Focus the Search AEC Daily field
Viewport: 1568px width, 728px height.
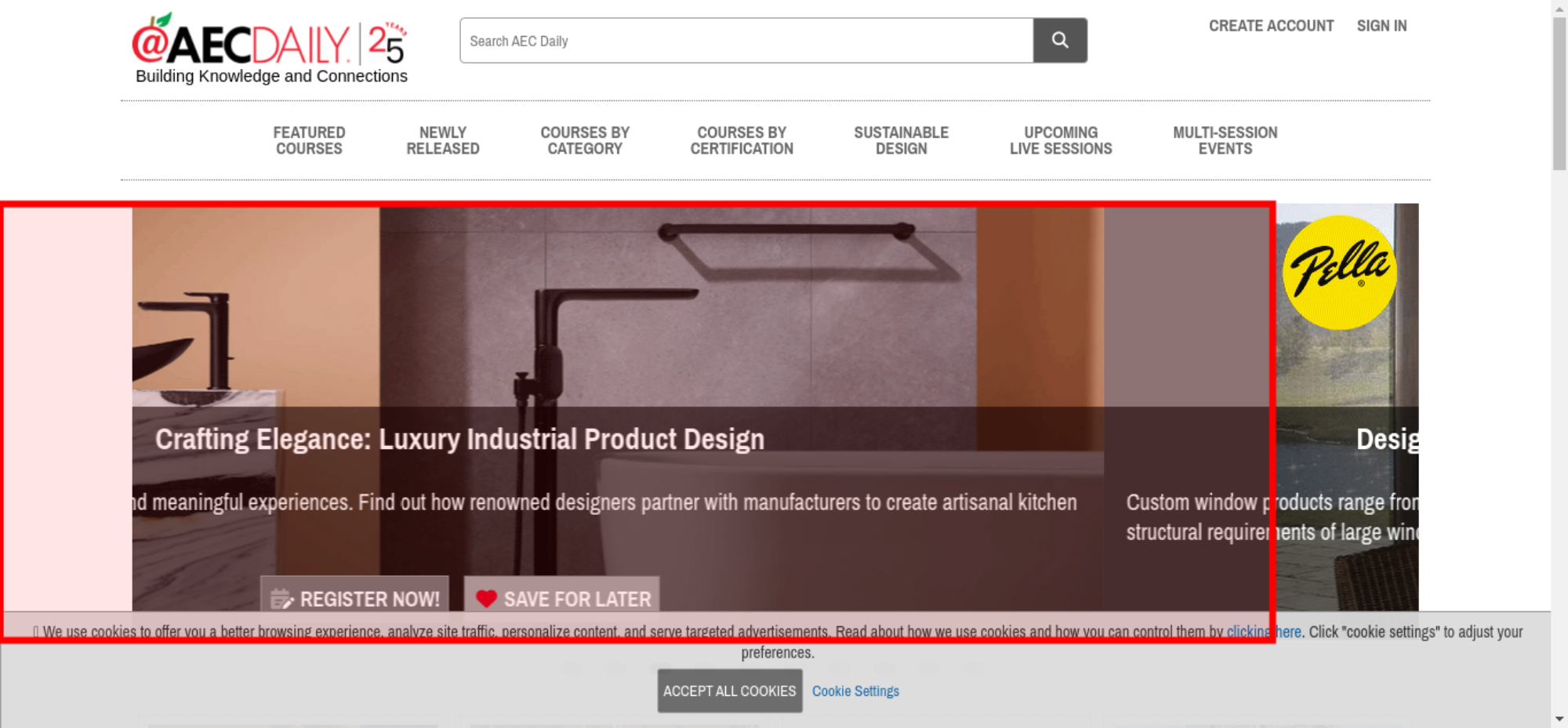tap(746, 41)
